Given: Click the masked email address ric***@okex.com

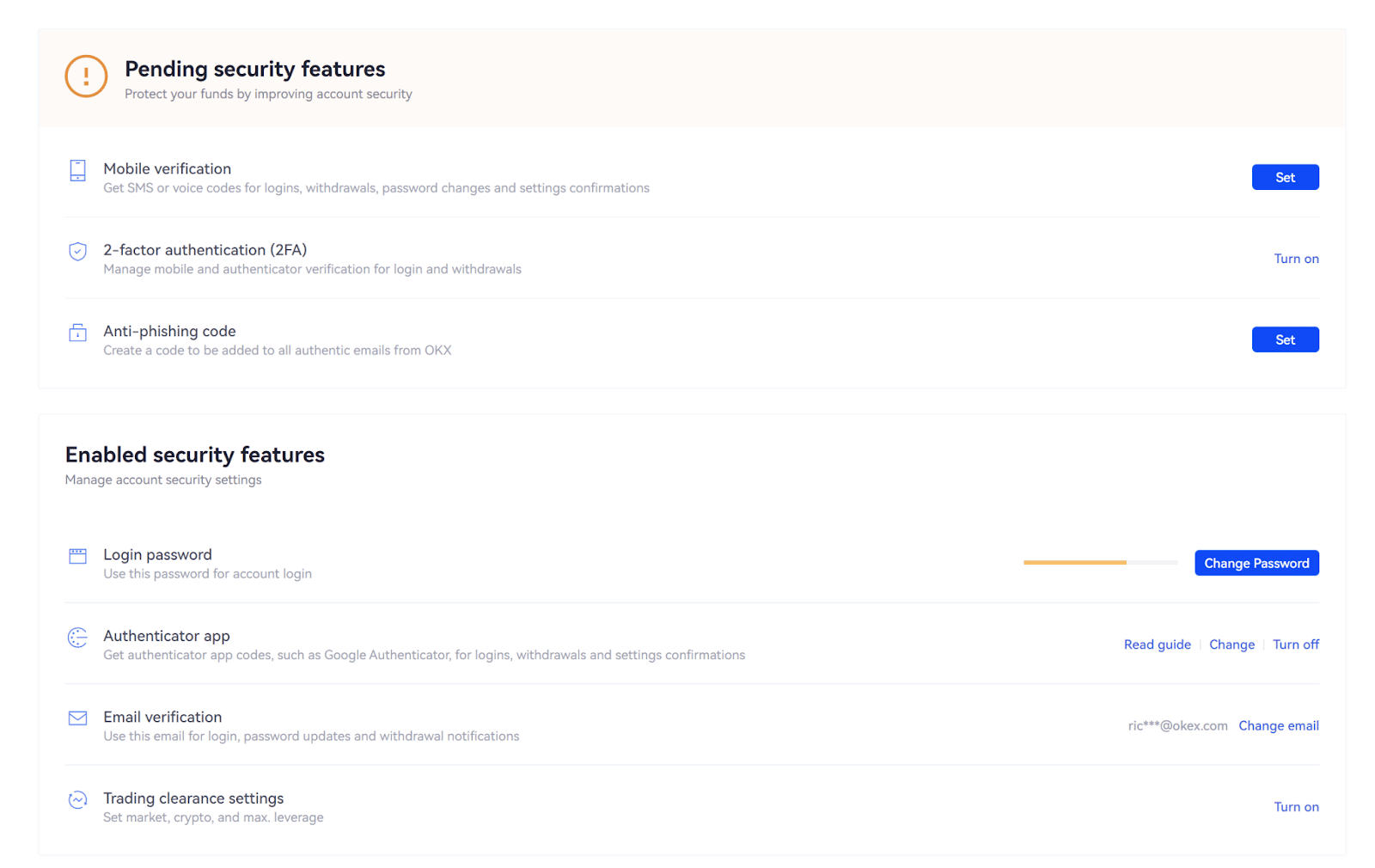Looking at the screenshot, I should (x=1177, y=726).
